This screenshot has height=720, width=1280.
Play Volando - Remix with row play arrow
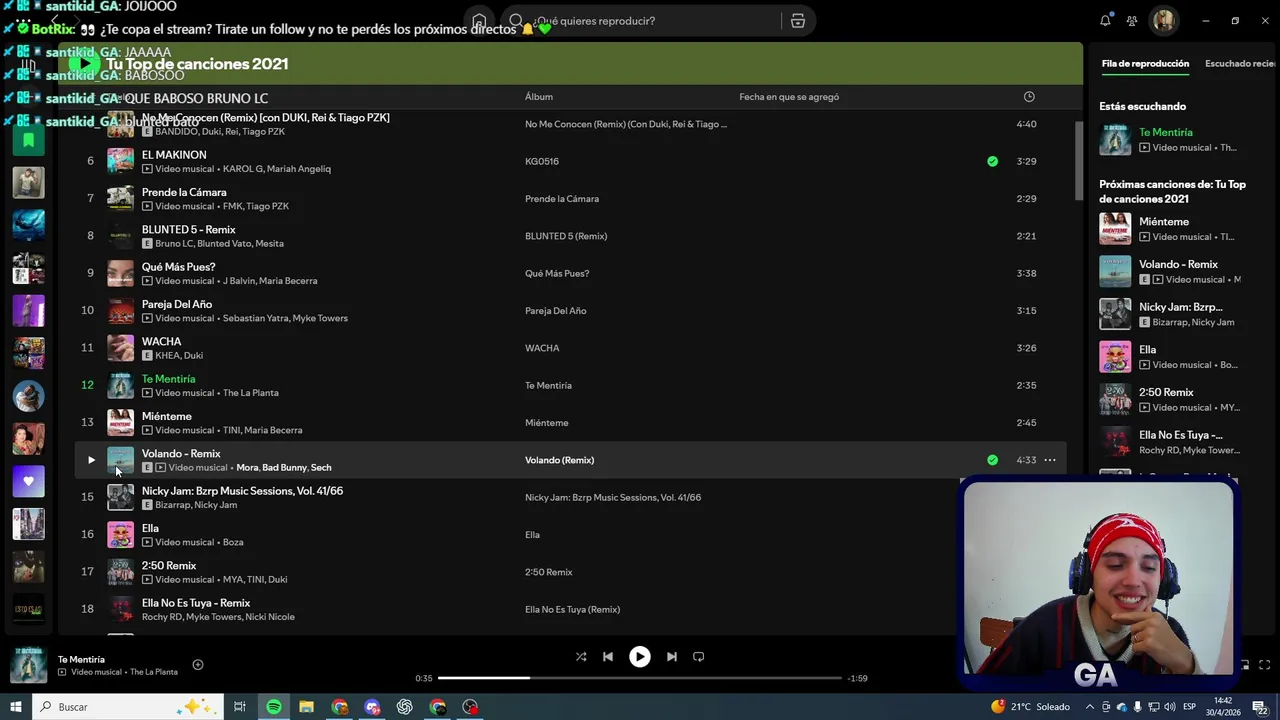click(91, 460)
